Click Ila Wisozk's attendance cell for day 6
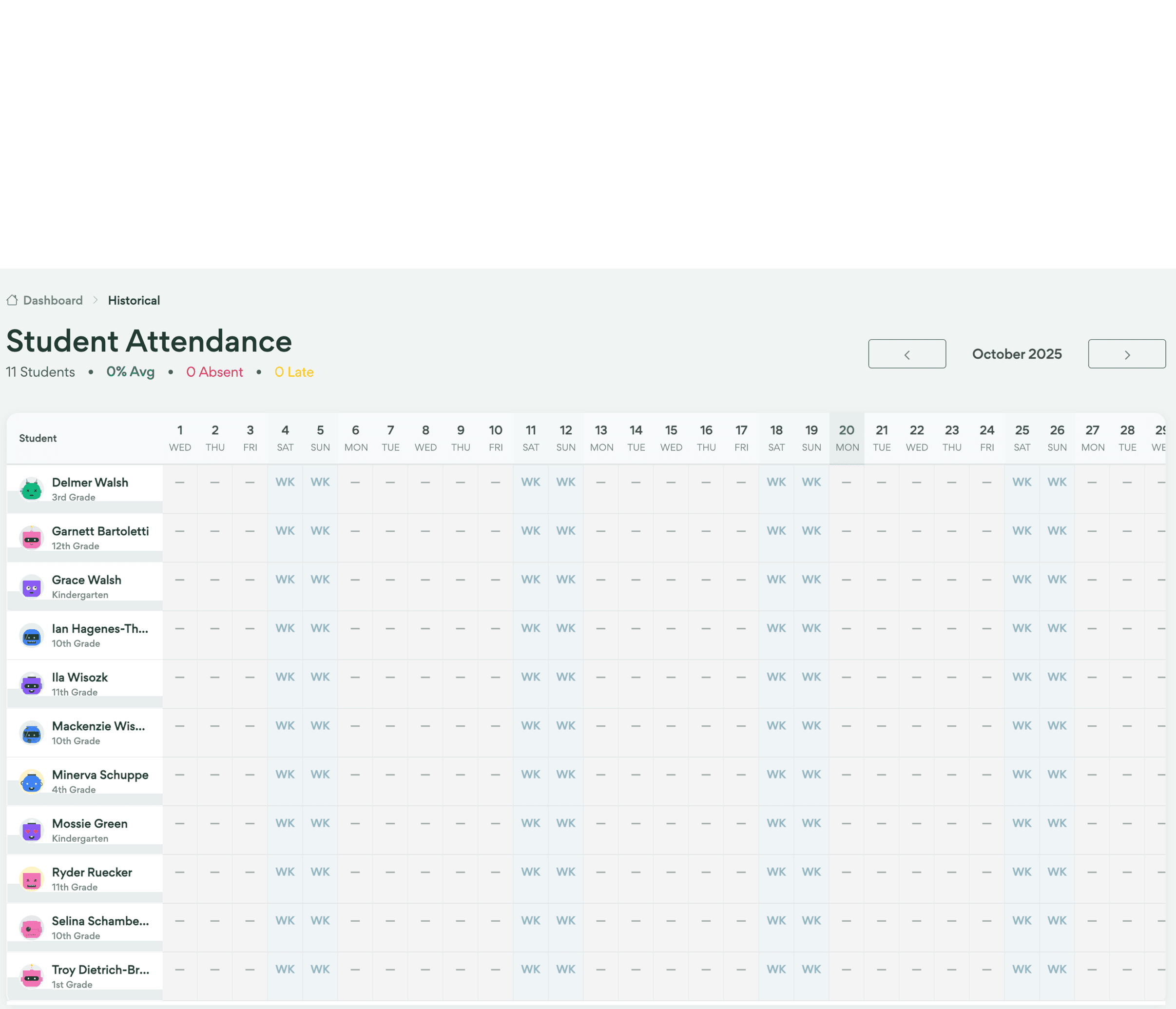This screenshot has width=1176, height=1009. tap(355, 677)
